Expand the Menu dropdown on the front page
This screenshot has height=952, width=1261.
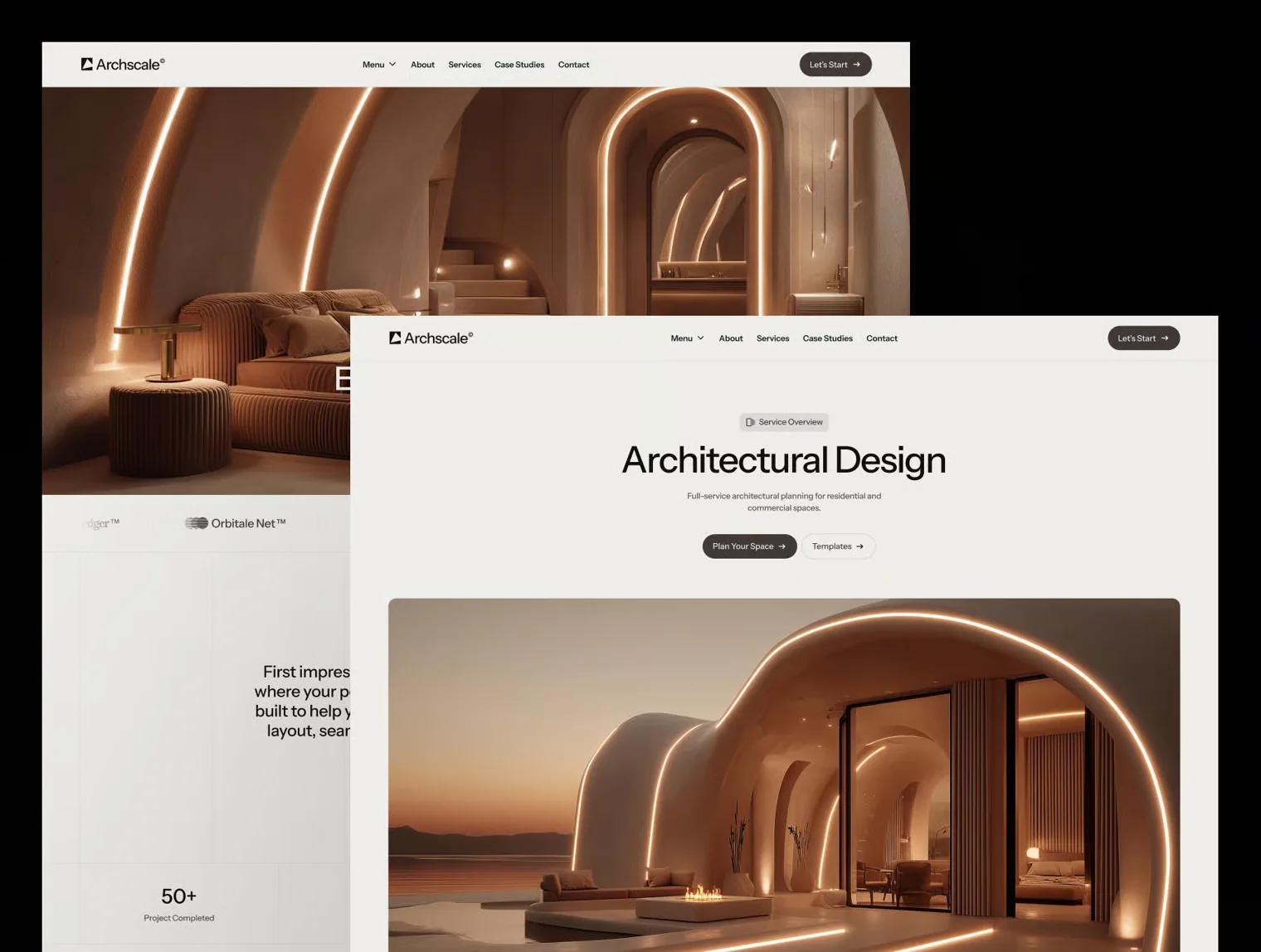point(688,338)
